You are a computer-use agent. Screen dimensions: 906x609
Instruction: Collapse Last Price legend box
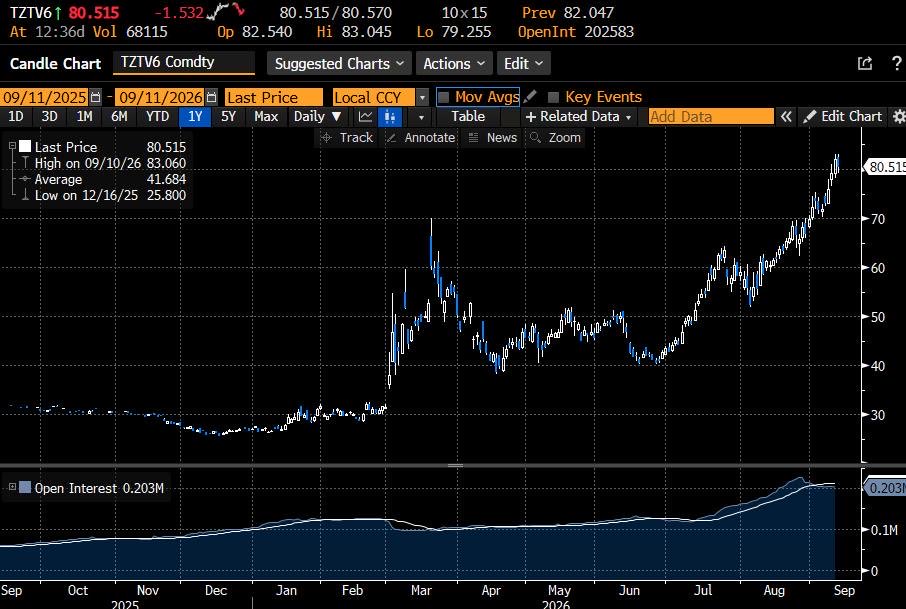point(12,146)
